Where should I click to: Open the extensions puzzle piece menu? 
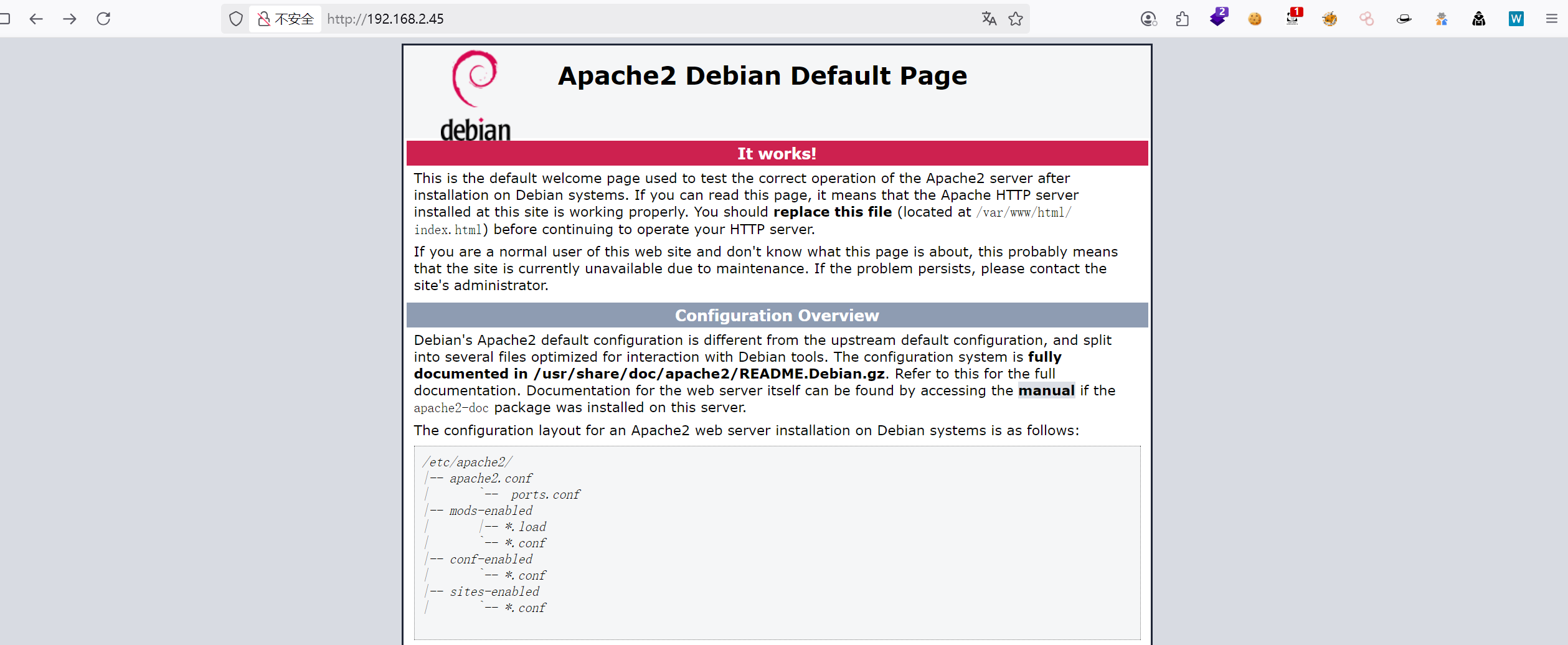coord(1183,19)
